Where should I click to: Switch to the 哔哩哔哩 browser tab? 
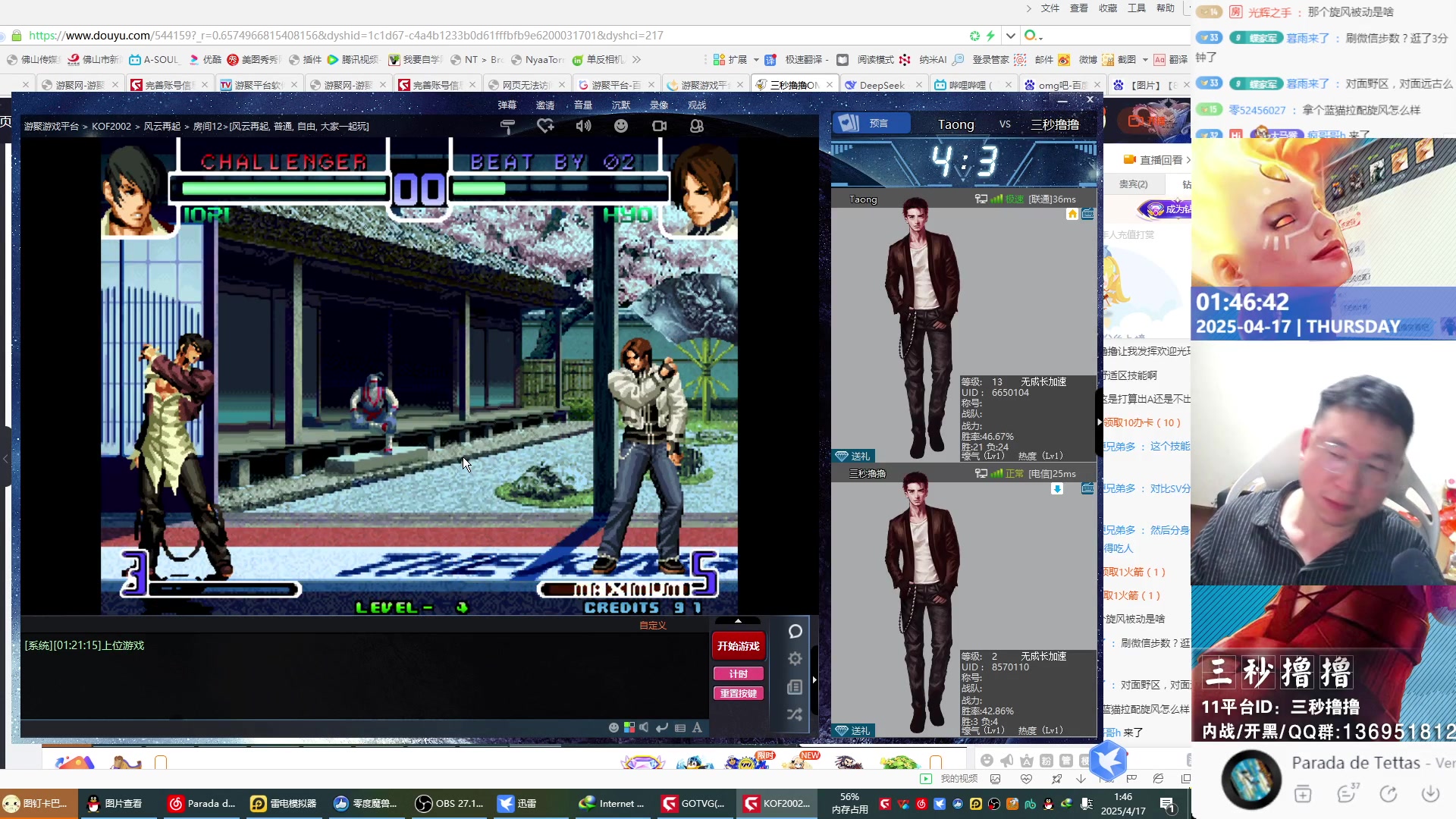coord(972,85)
